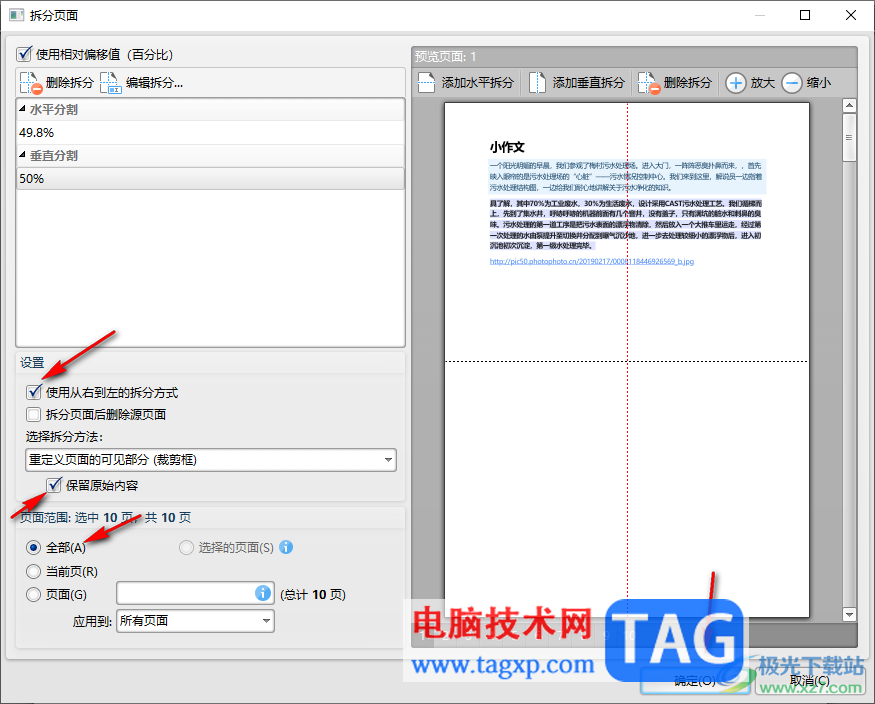Image resolution: width=875 pixels, height=704 pixels.
Task: Select the 页面(G) radio button
Action: click(33, 595)
